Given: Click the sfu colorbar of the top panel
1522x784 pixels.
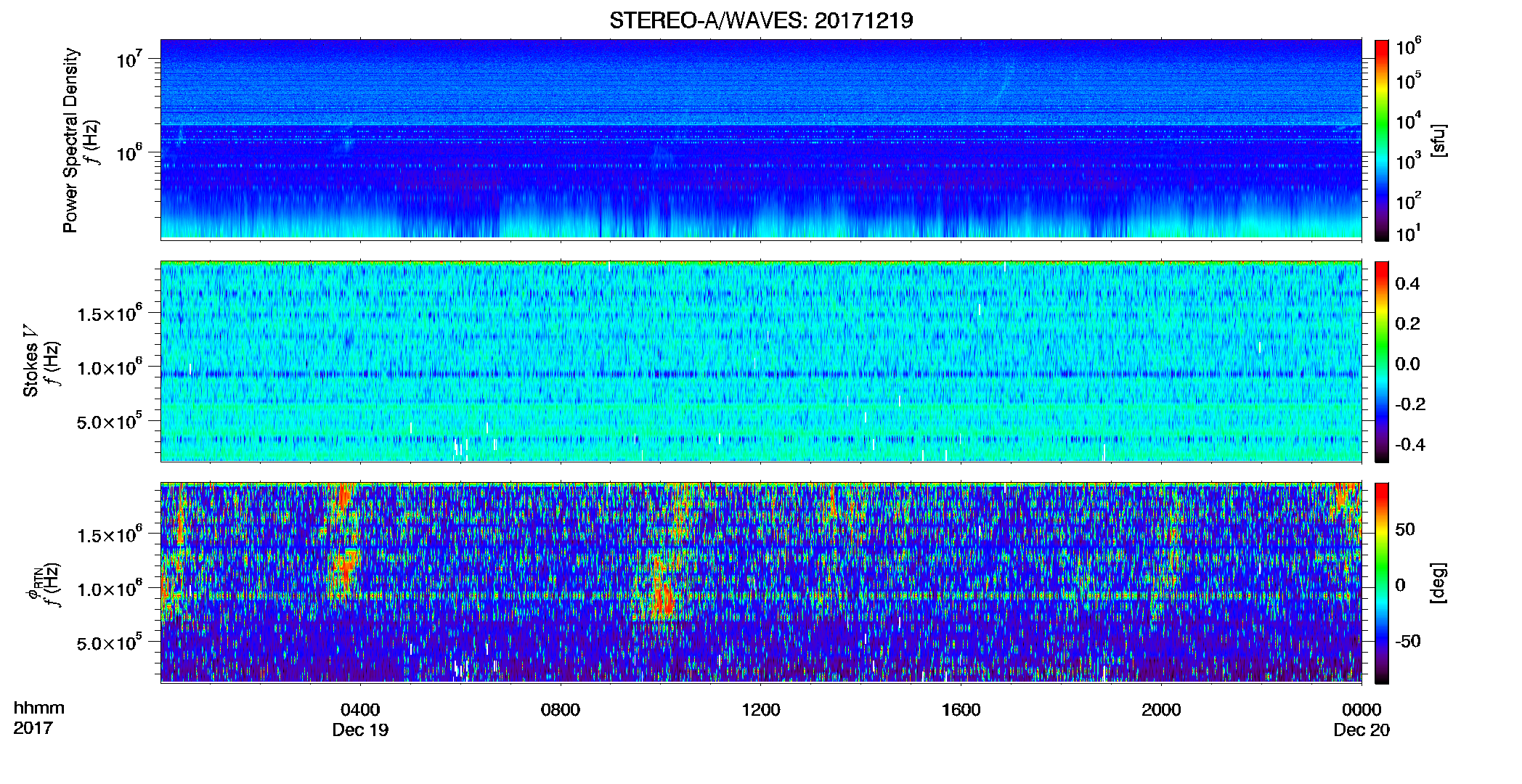Looking at the screenshot, I should tap(1381, 140).
